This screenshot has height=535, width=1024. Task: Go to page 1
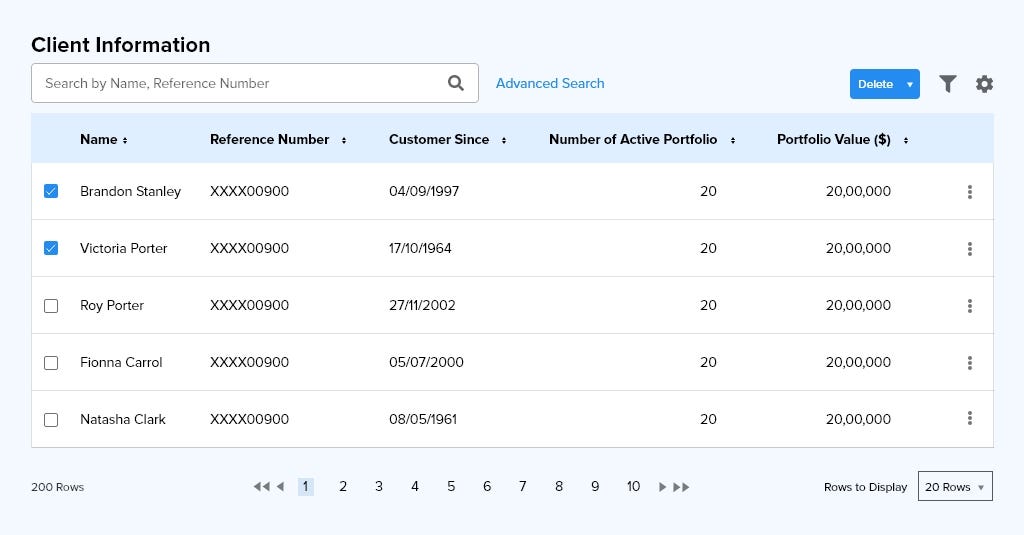coord(306,487)
